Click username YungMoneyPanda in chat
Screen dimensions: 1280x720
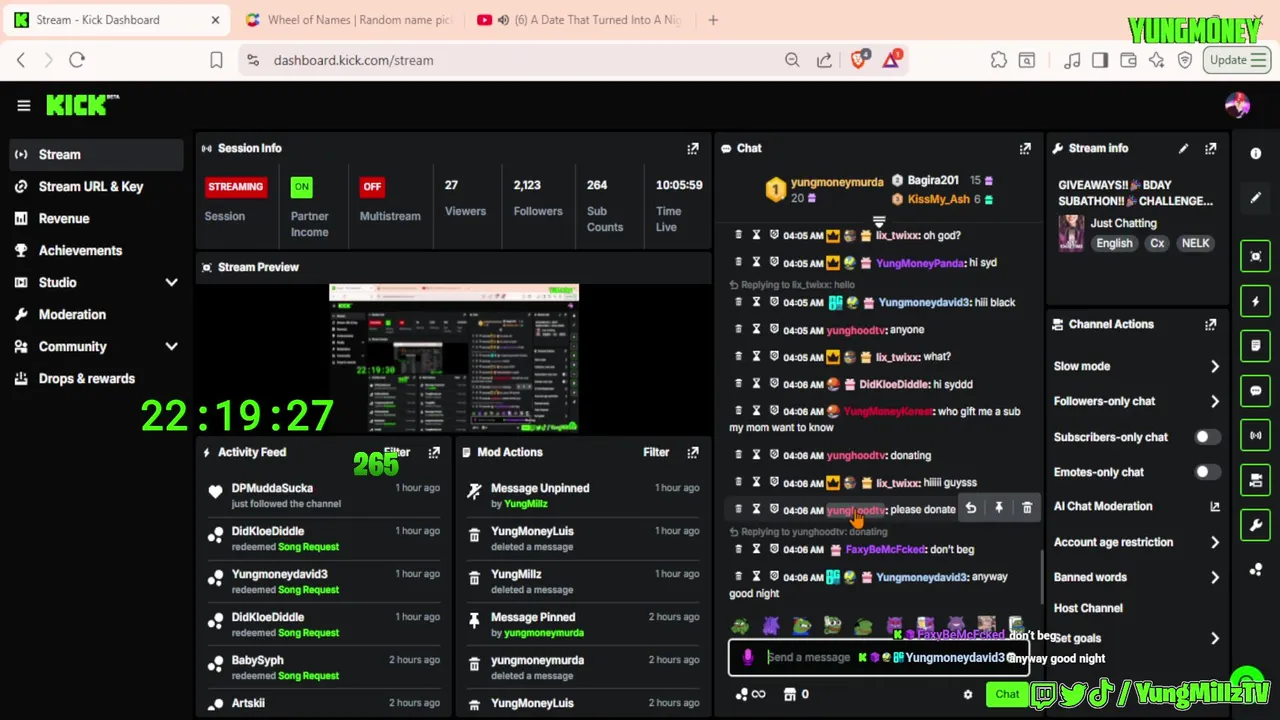tap(920, 263)
